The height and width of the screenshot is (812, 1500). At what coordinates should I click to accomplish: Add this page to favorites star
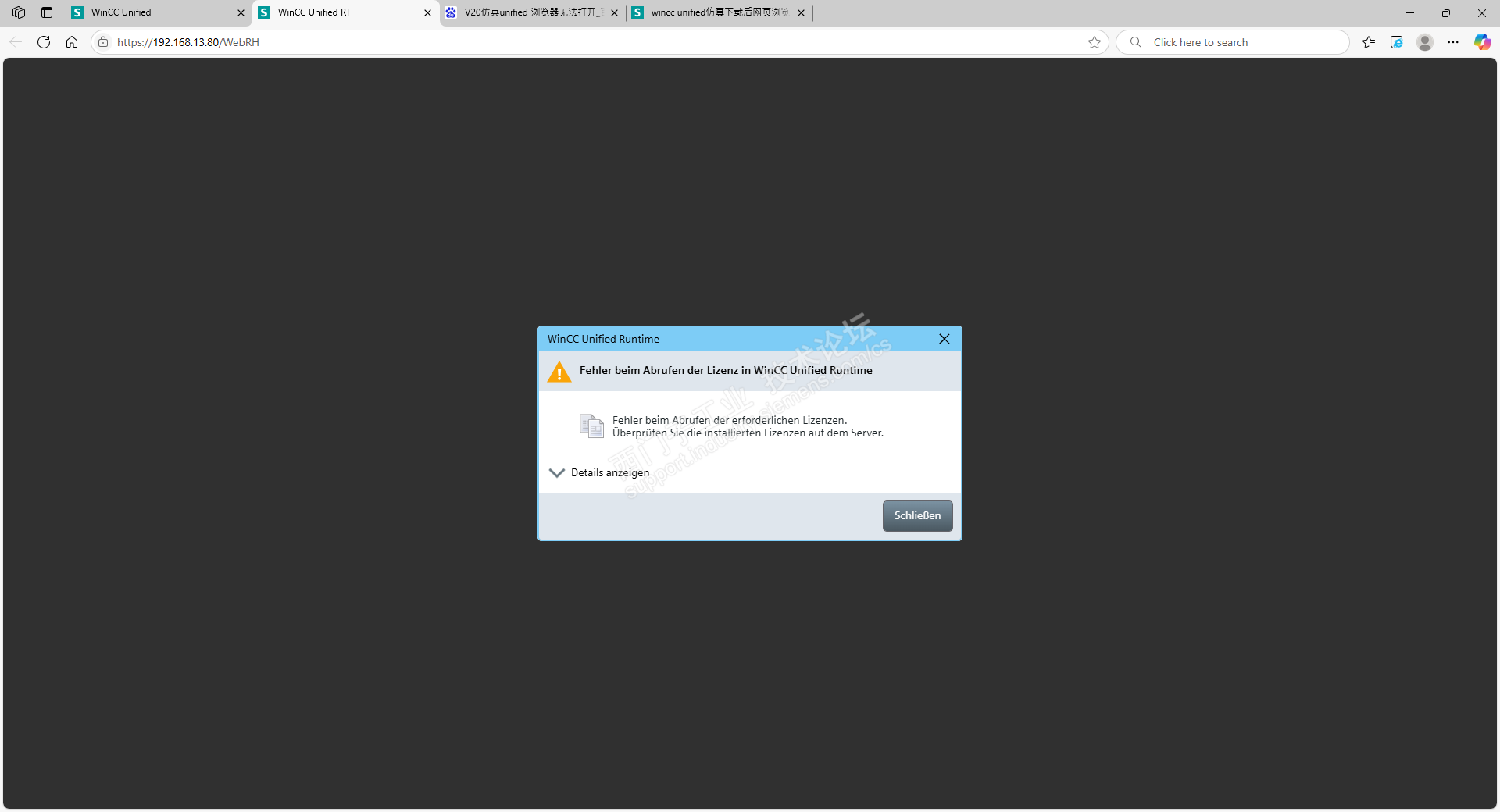click(1095, 42)
